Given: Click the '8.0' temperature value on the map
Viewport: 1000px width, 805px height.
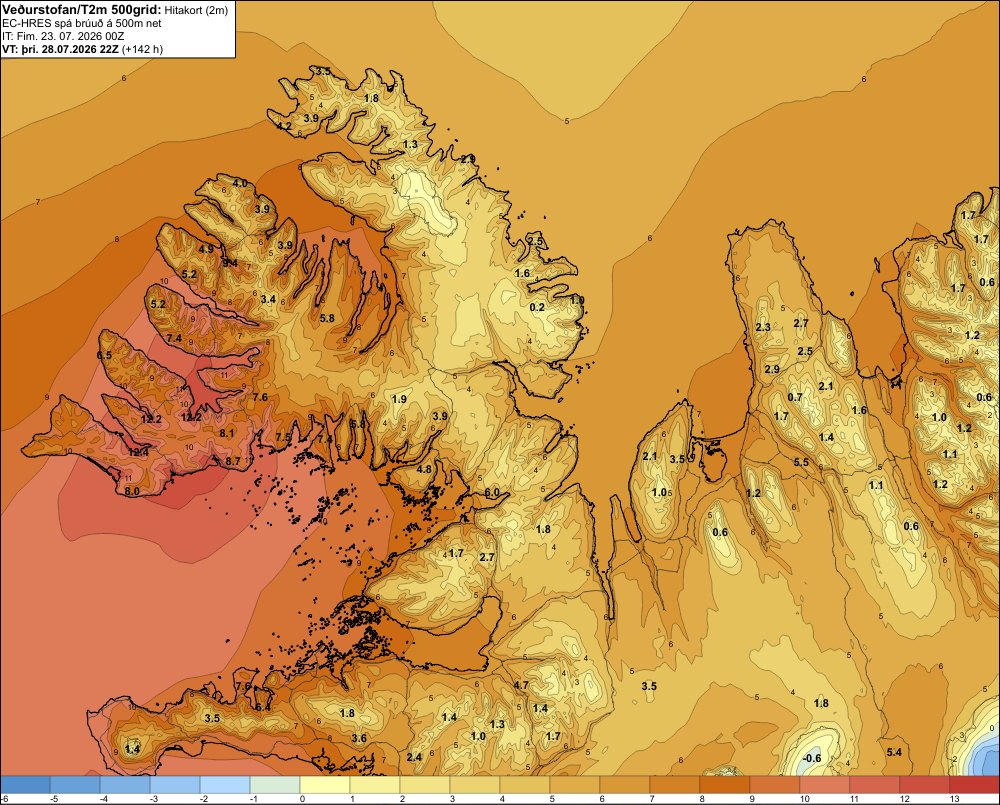Looking at the screenshot, I should (x=132, y=491).
